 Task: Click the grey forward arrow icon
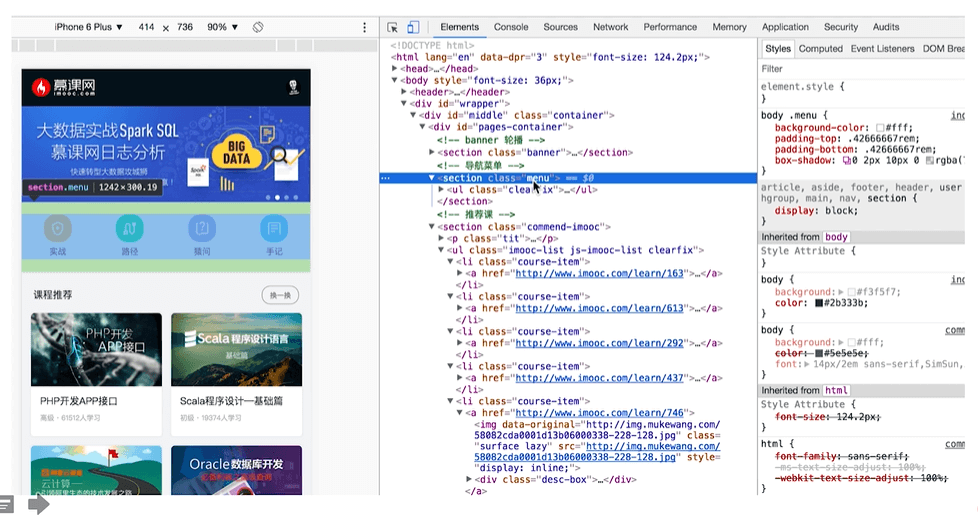(39, 504)
